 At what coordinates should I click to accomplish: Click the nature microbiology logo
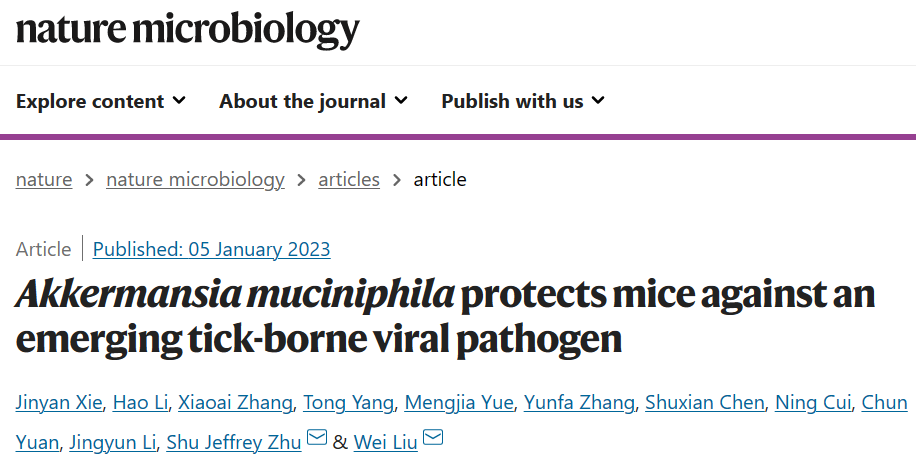point(187,31)
